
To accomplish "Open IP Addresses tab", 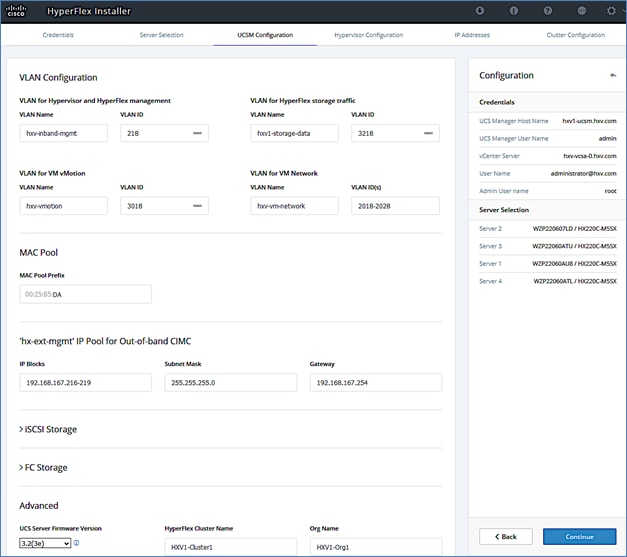I will click(x=472, y=35).
